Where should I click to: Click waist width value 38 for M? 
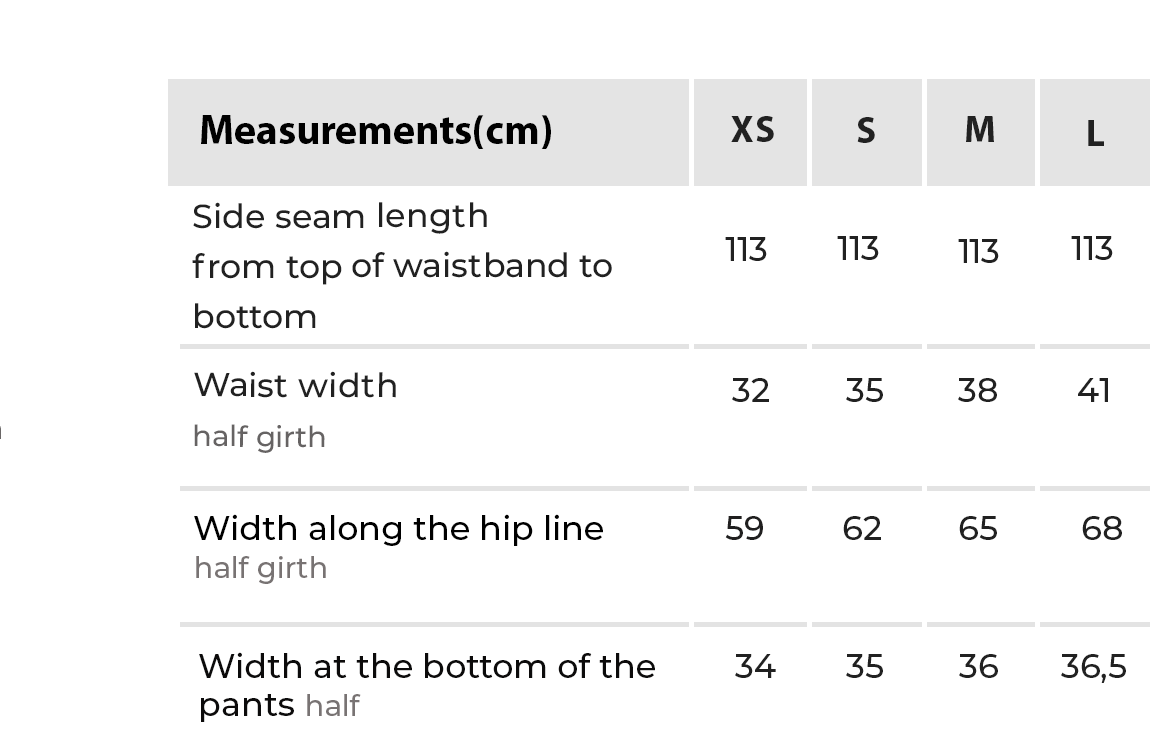coord(978,390)
